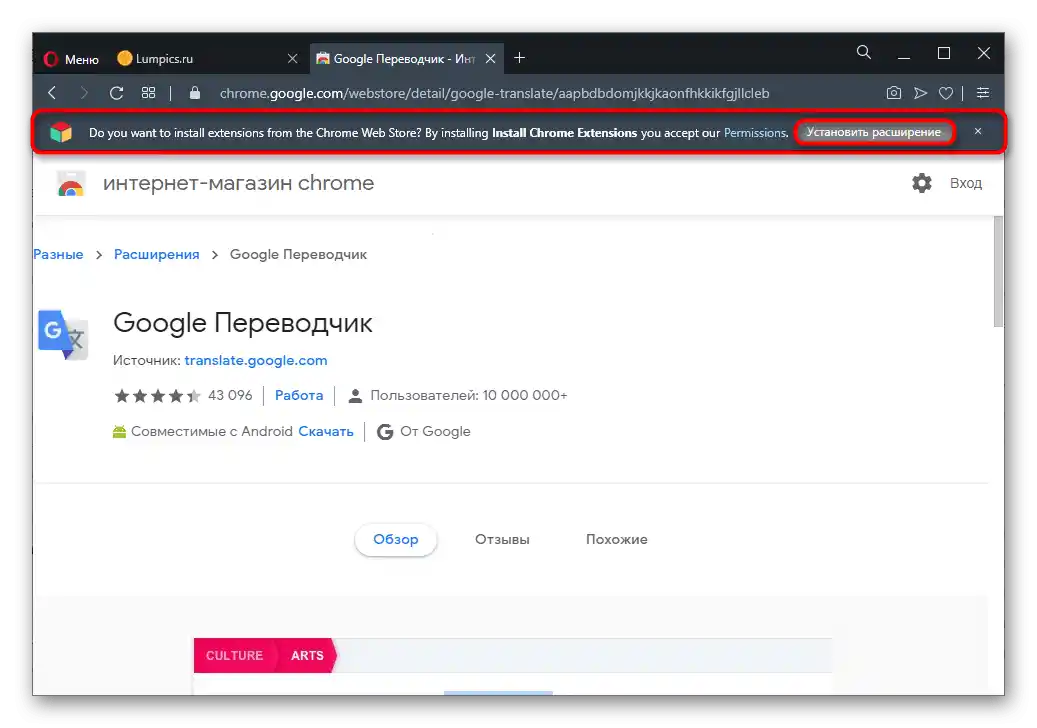
Task: Click Пользователей: 10 000 000+ text
Action: pyautogui.click(x=469, y=395)
